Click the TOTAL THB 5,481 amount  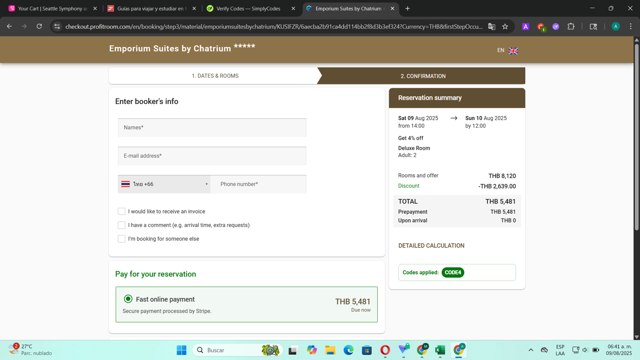point(500,201)
